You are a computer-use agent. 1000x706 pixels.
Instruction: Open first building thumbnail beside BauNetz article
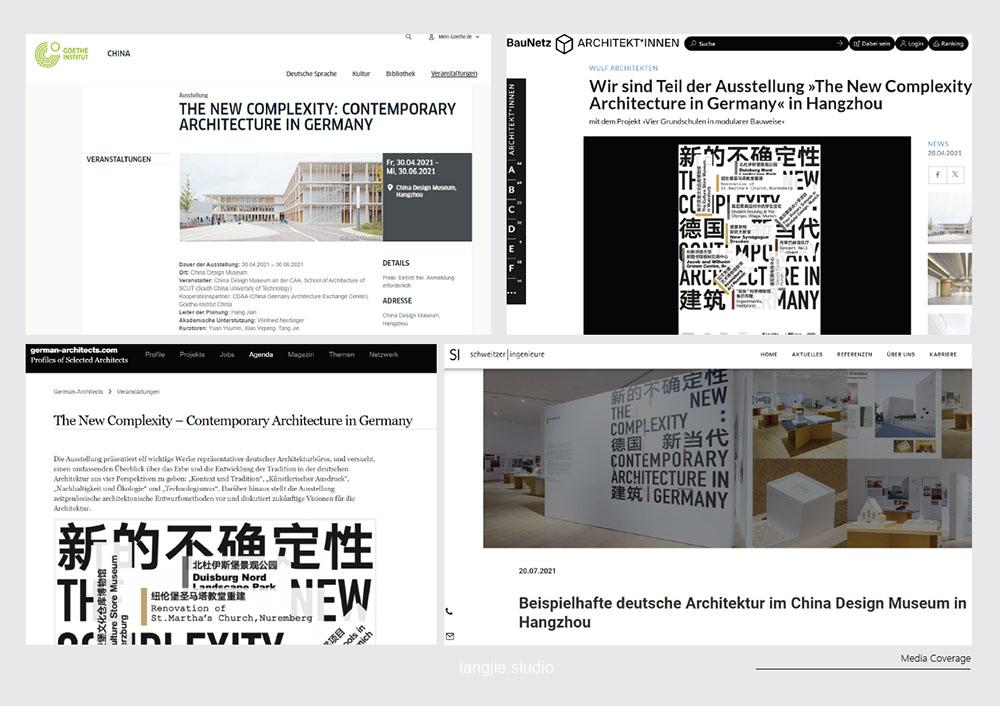(x=949, y=217)
